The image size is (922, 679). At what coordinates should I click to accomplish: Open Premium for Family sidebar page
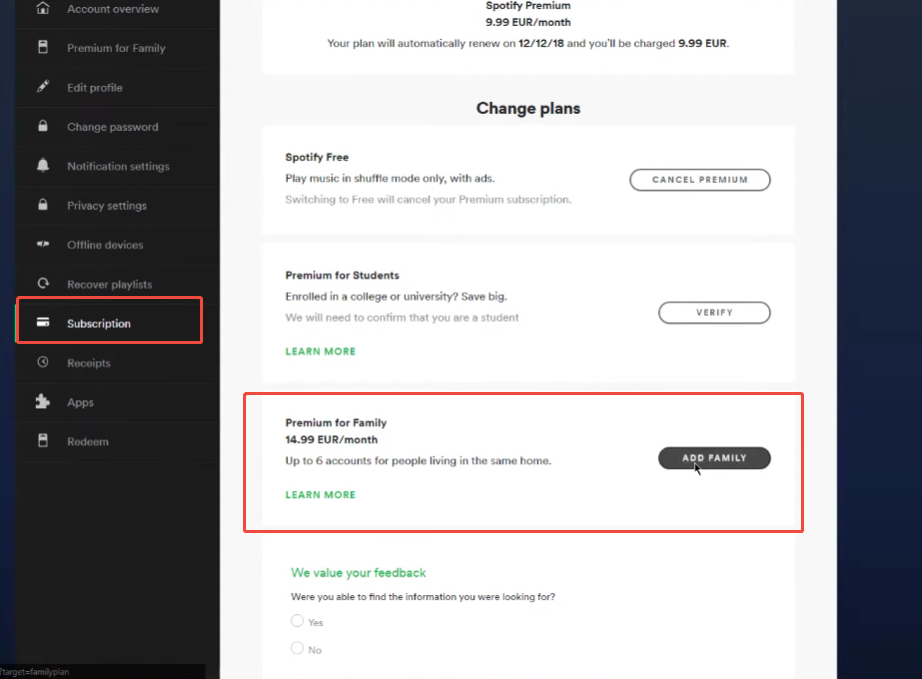click(x=116, y=48)
